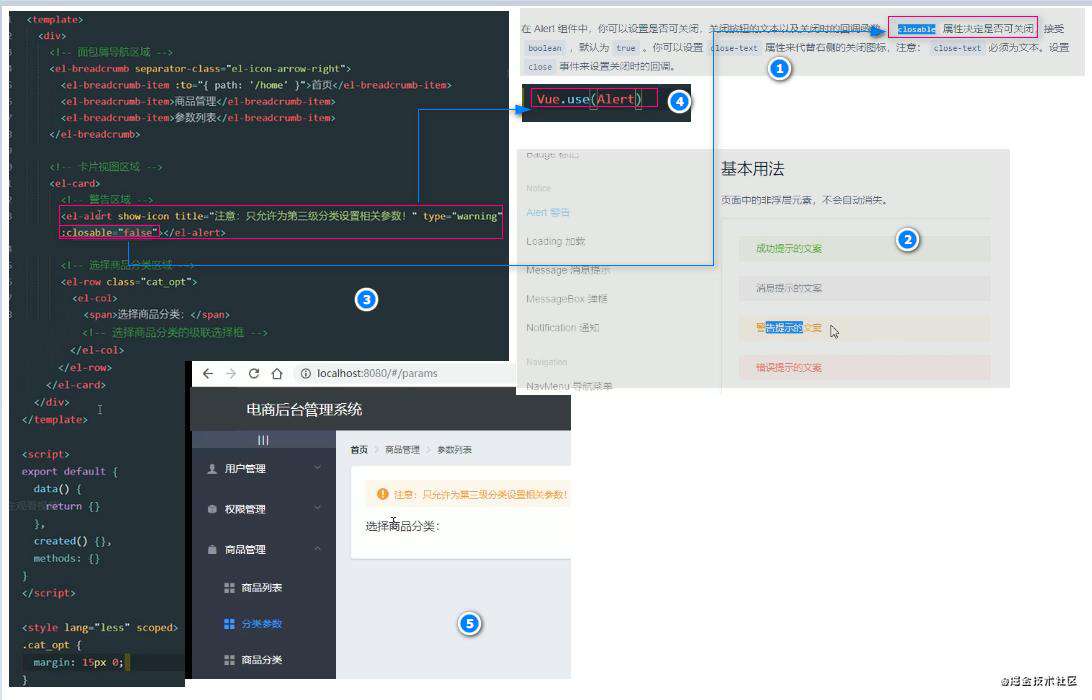
Task: Click the el-row class="cat_opt" code line
Action: point(129,282)
